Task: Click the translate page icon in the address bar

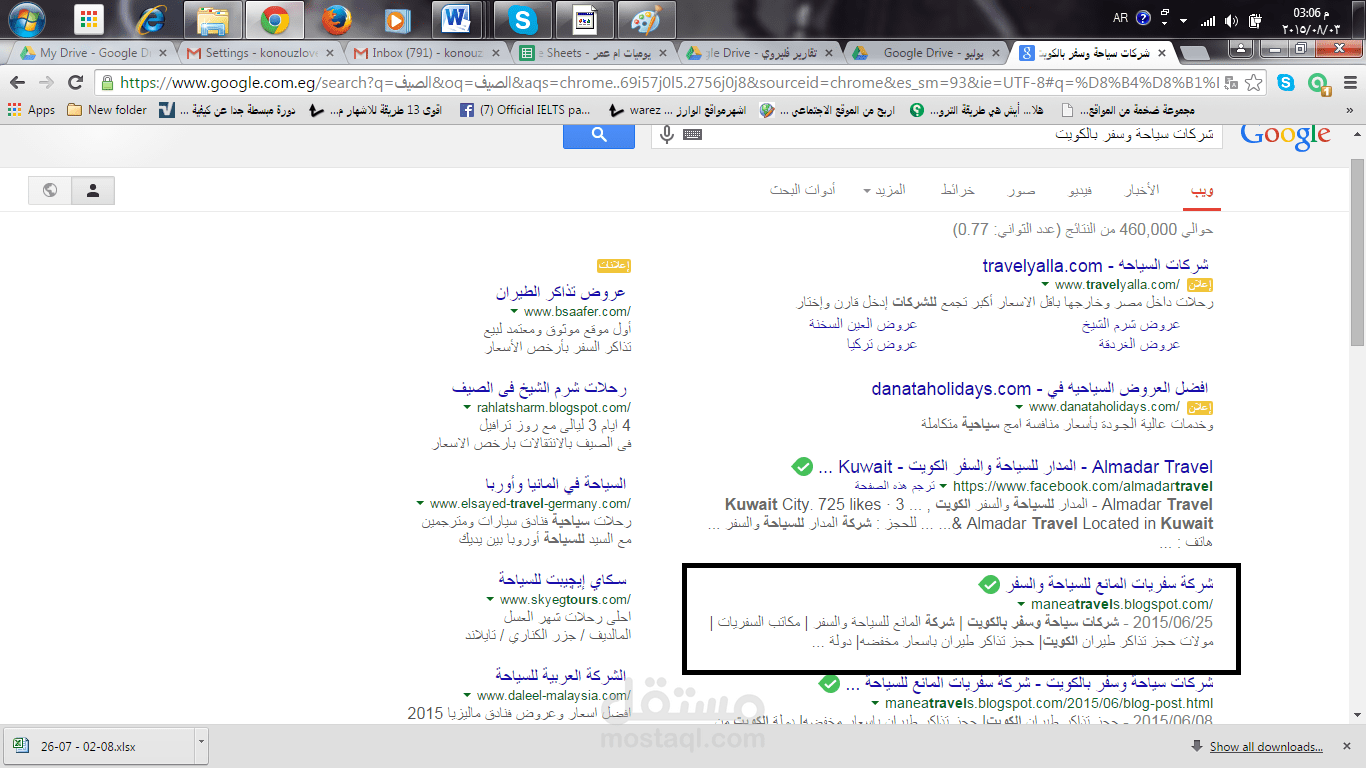Action: click(x=1231, y=83)
